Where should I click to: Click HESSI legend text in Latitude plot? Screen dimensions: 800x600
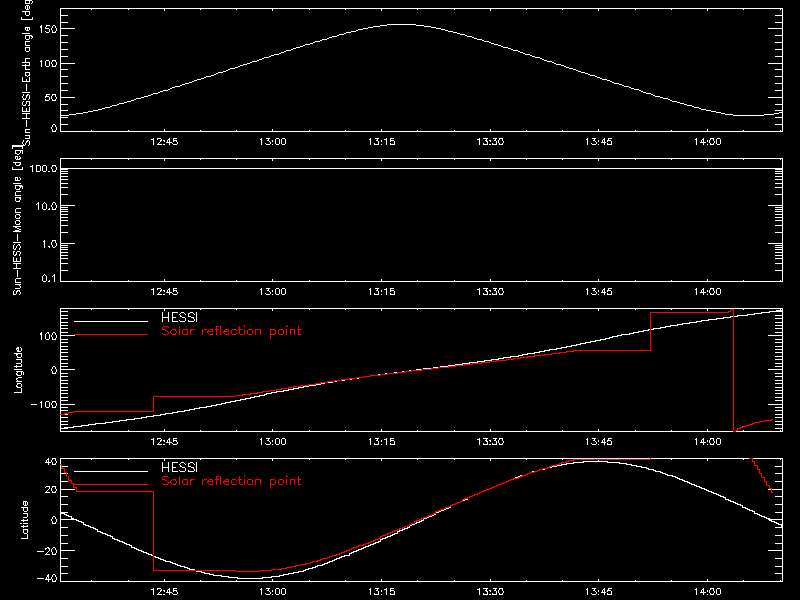(x=179, y=467)
